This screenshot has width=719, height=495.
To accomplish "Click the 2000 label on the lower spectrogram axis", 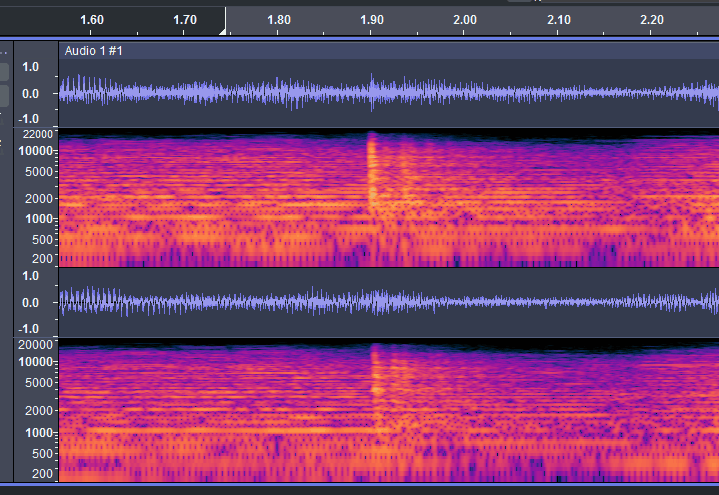I will (x=39, y=411).
